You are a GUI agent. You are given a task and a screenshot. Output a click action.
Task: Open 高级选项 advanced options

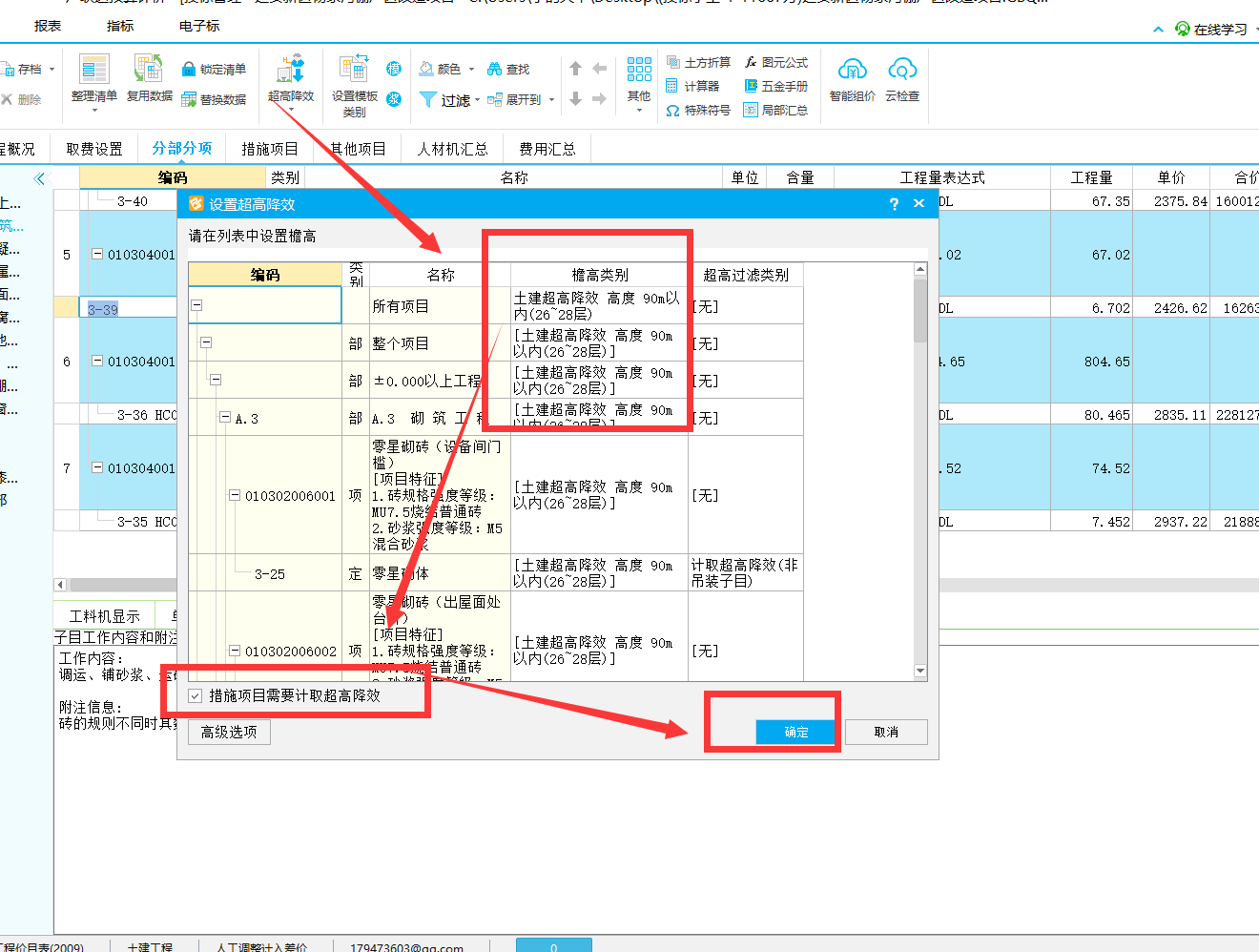(x=229, y=732)
